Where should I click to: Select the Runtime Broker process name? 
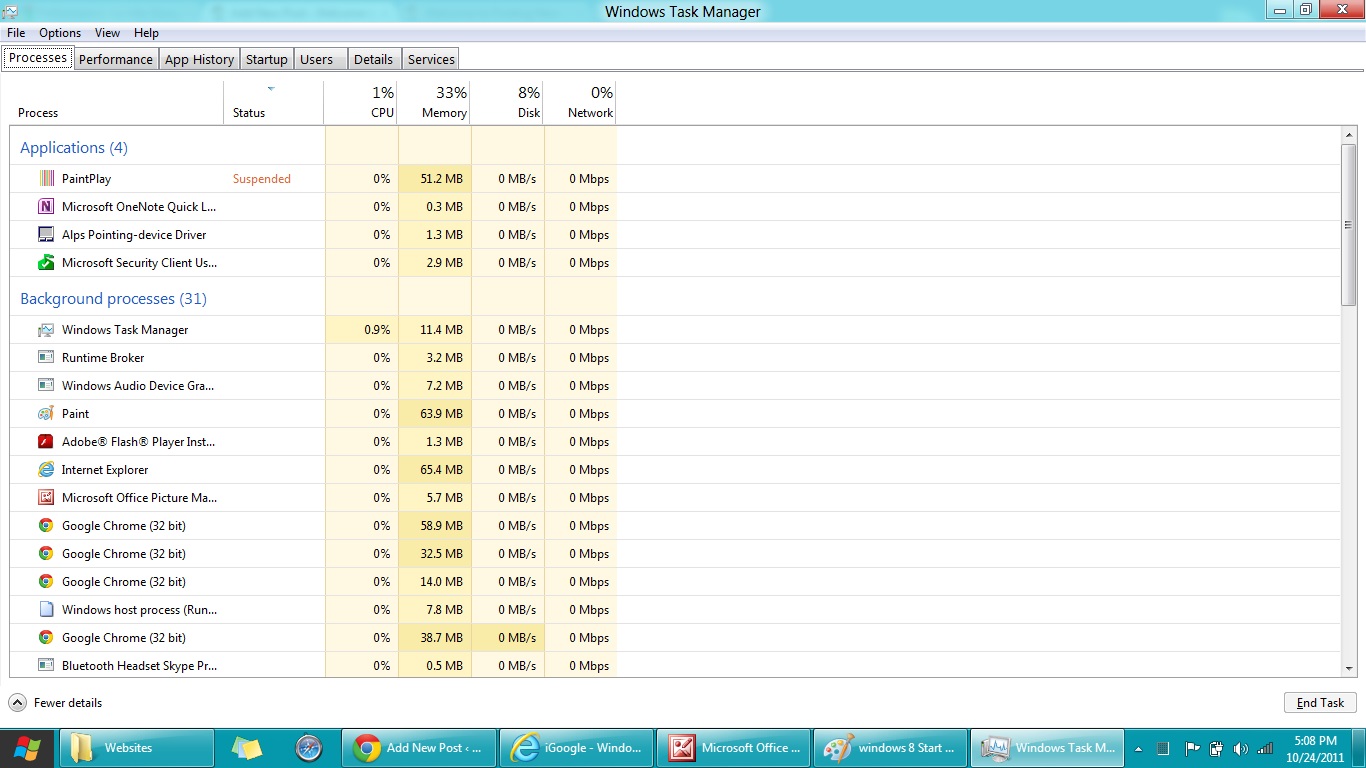tap(103, 358)
